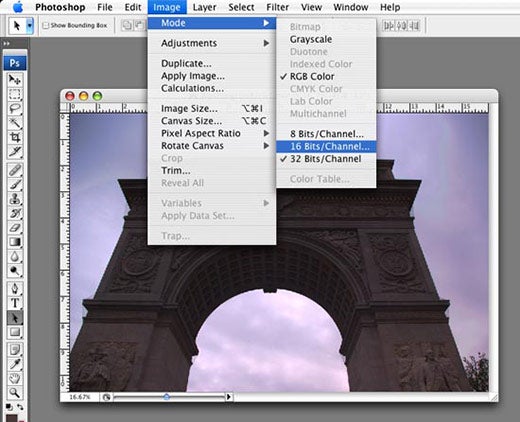Choose Duplicate... from Image menu
The height and width of the screenshot is (422, 520).
tap(212, 63)
